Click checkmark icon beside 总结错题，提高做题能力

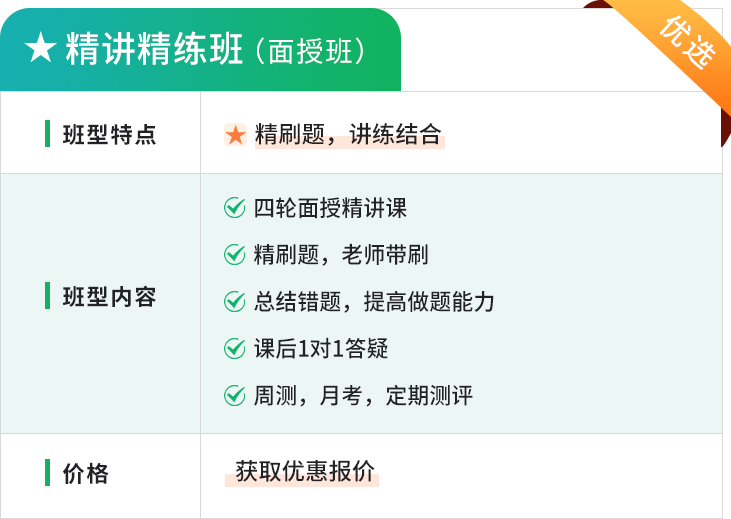click(x=234, y=301)
